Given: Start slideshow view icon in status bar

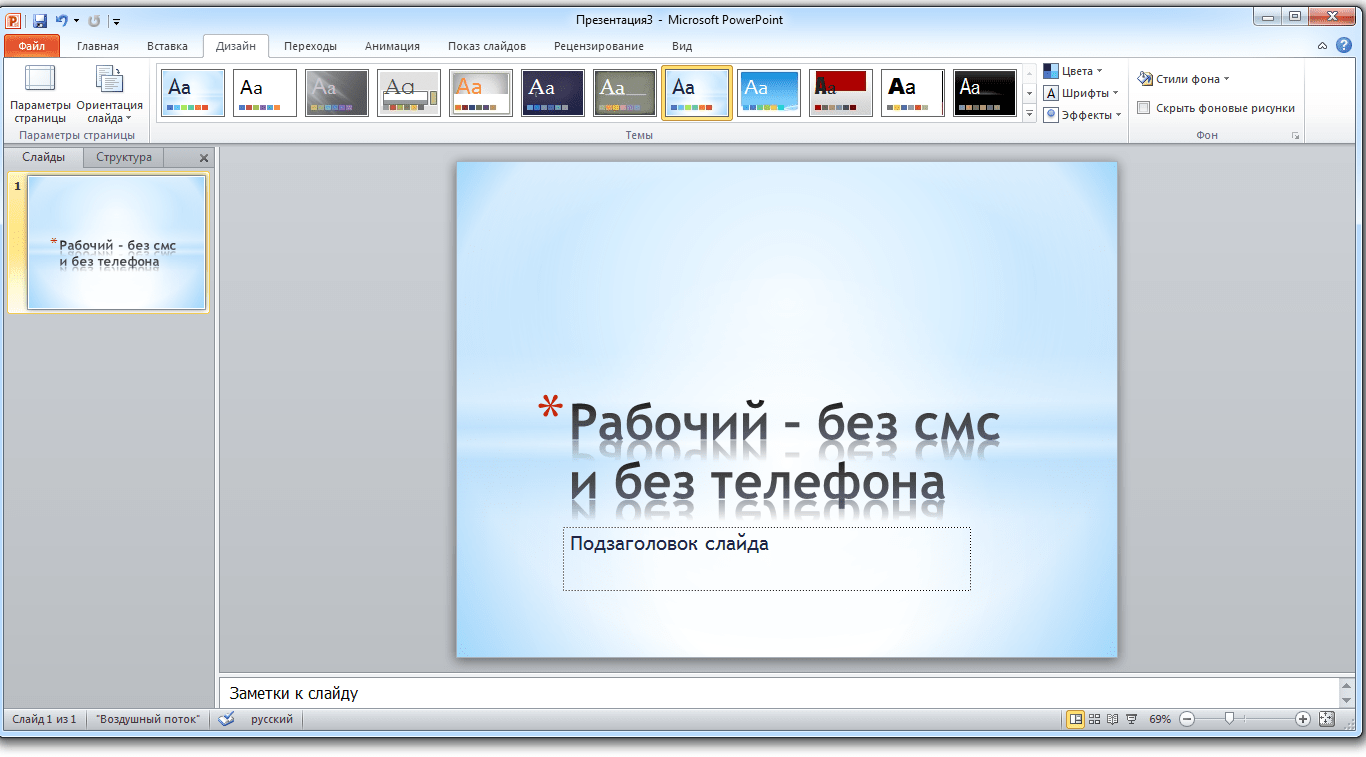Looking at the screenshot, I should [x=1132, y=719].
